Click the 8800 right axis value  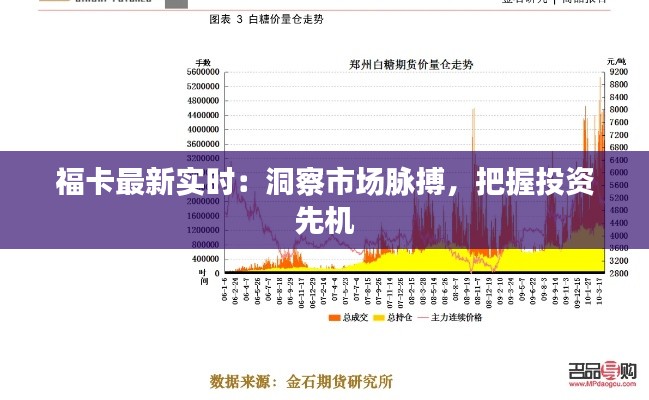618,84
